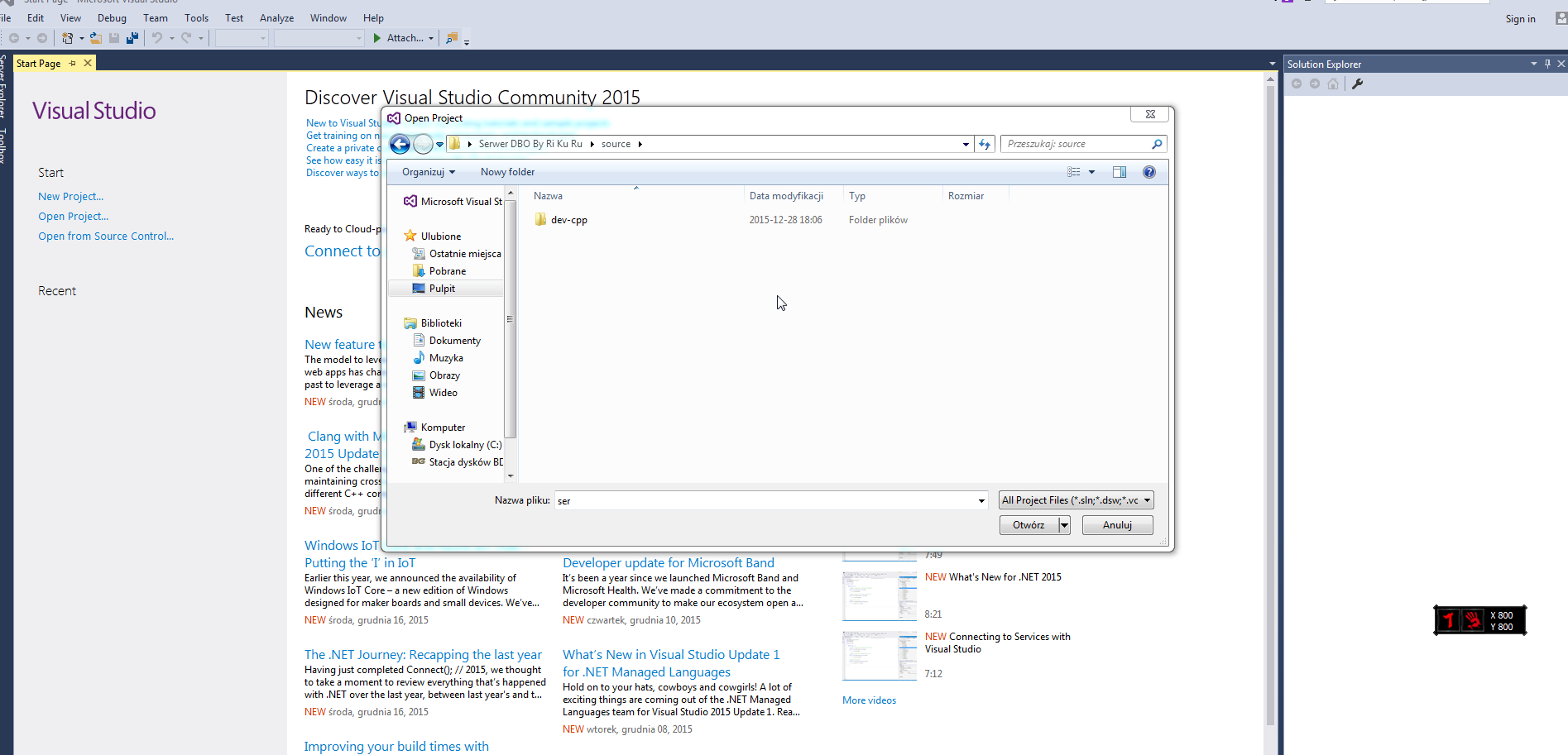Open Solution Explorer properties wrench icon
1568x755 pixels.
tap(1357, 84)
